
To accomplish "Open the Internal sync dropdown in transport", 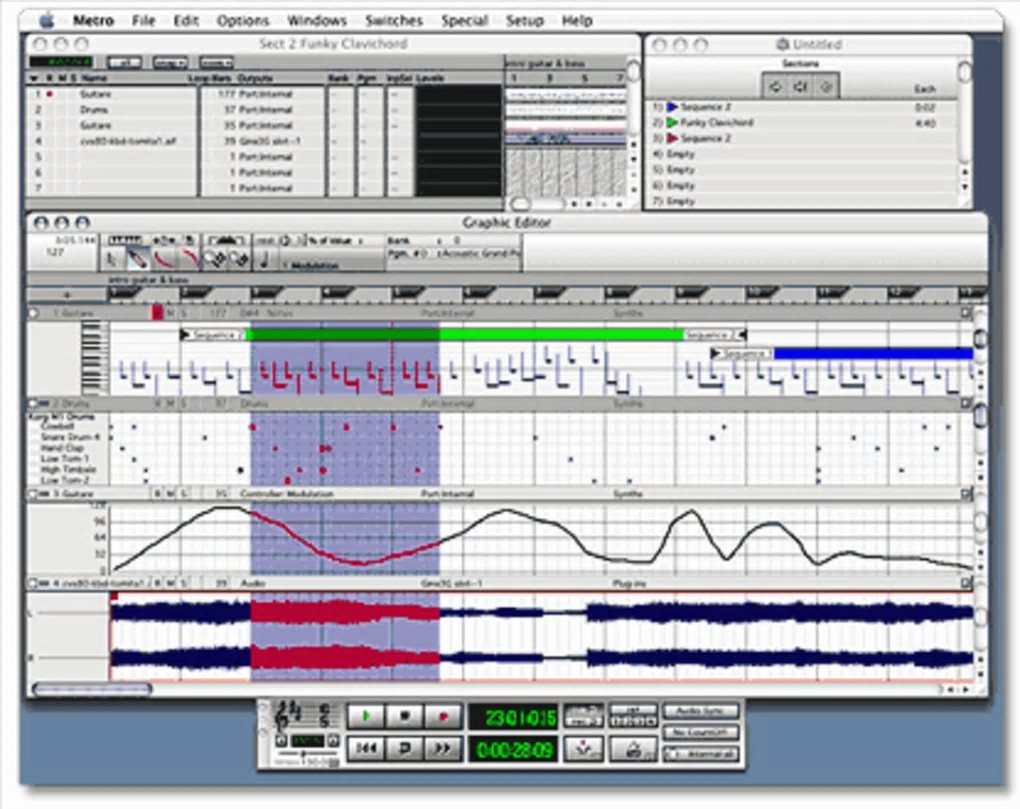I will 701,754.
